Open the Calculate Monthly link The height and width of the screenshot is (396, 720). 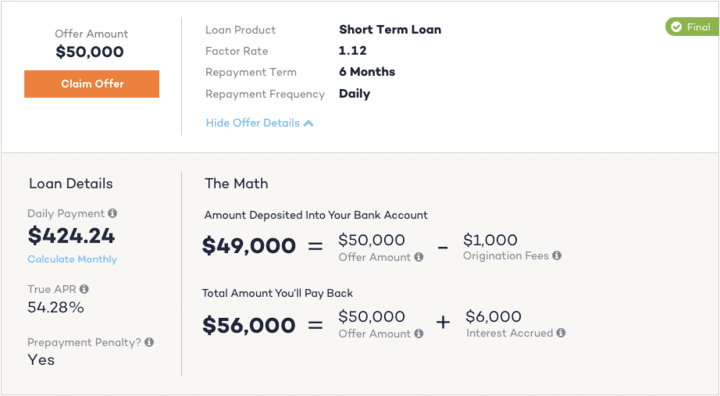pyautogui.click(x=72, y=259)
